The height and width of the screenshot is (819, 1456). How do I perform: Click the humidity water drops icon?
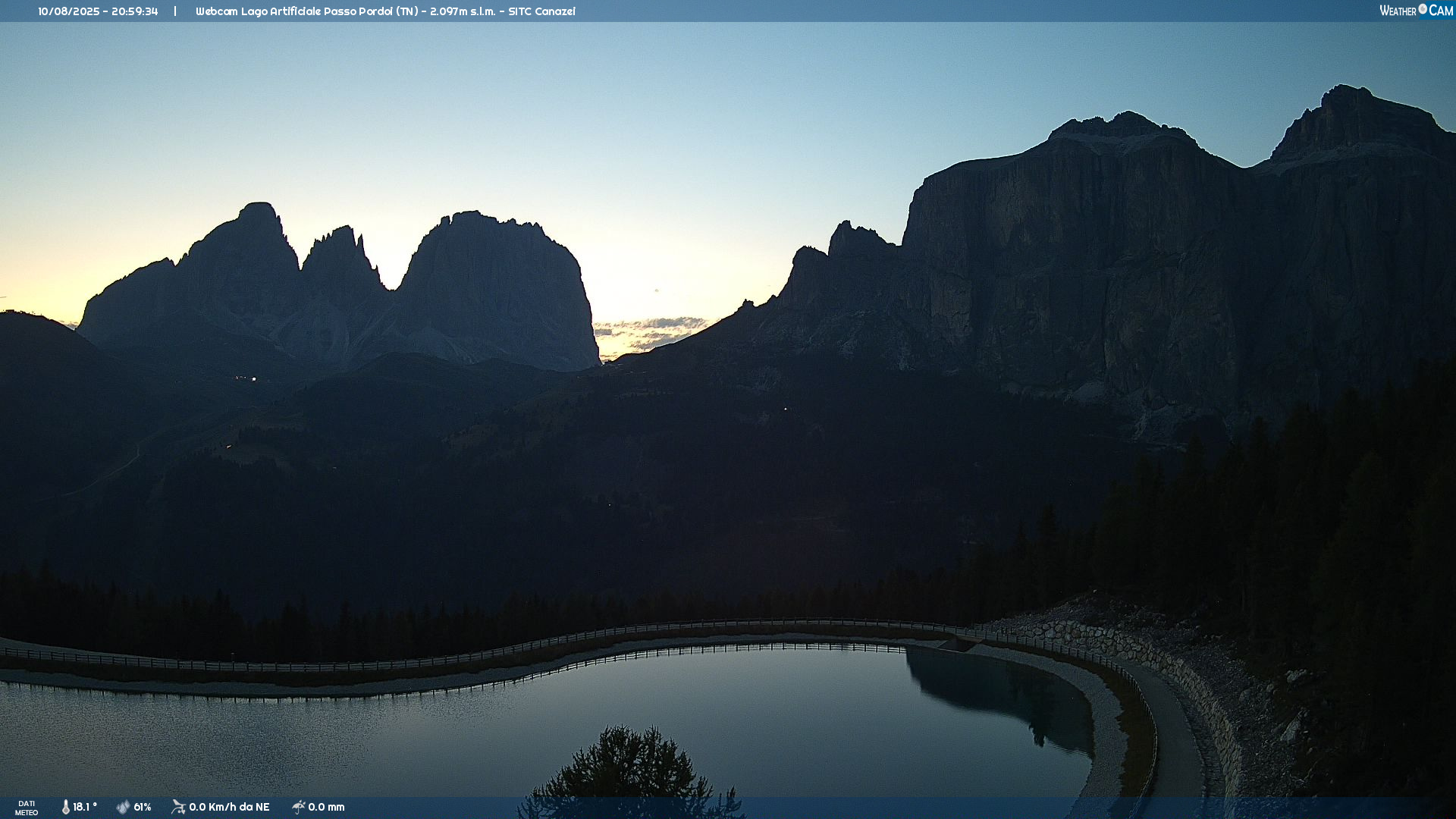(123, 807)
